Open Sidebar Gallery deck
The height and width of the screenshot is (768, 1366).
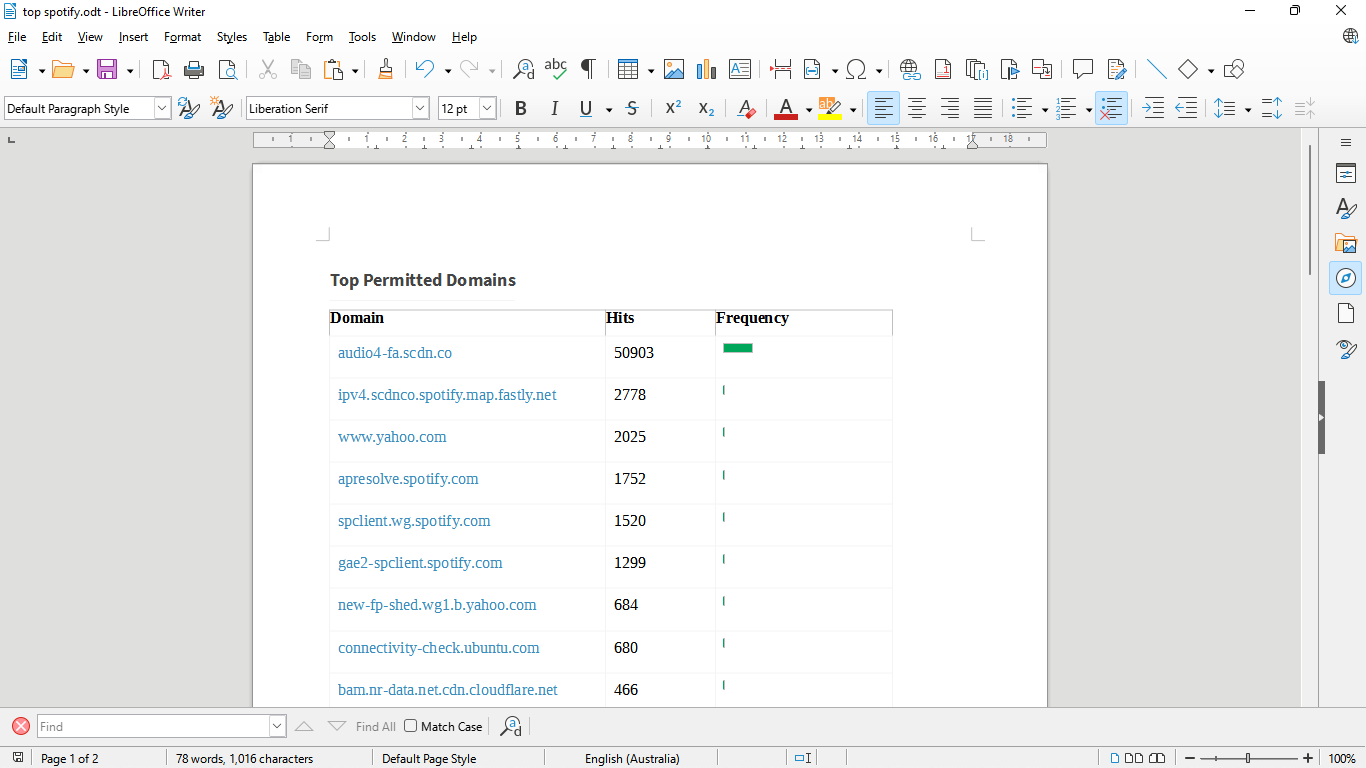(x=1346, y=243)
